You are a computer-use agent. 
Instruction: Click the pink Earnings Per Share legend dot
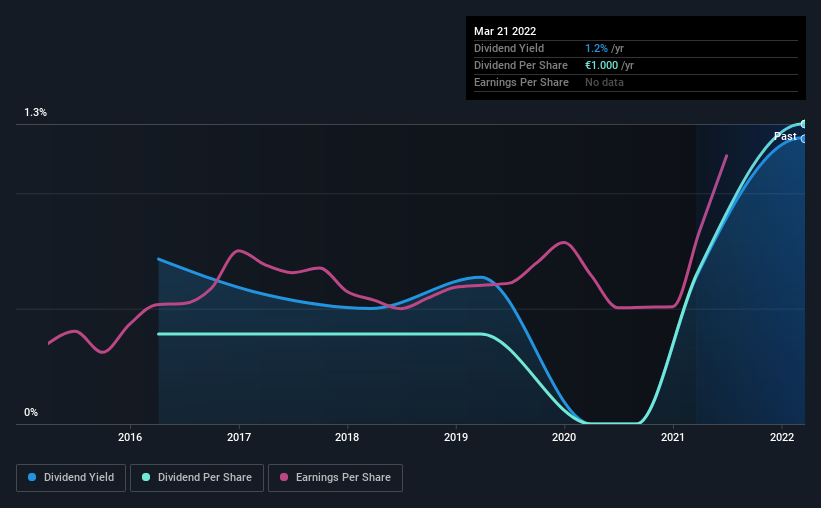coord(284,477)
